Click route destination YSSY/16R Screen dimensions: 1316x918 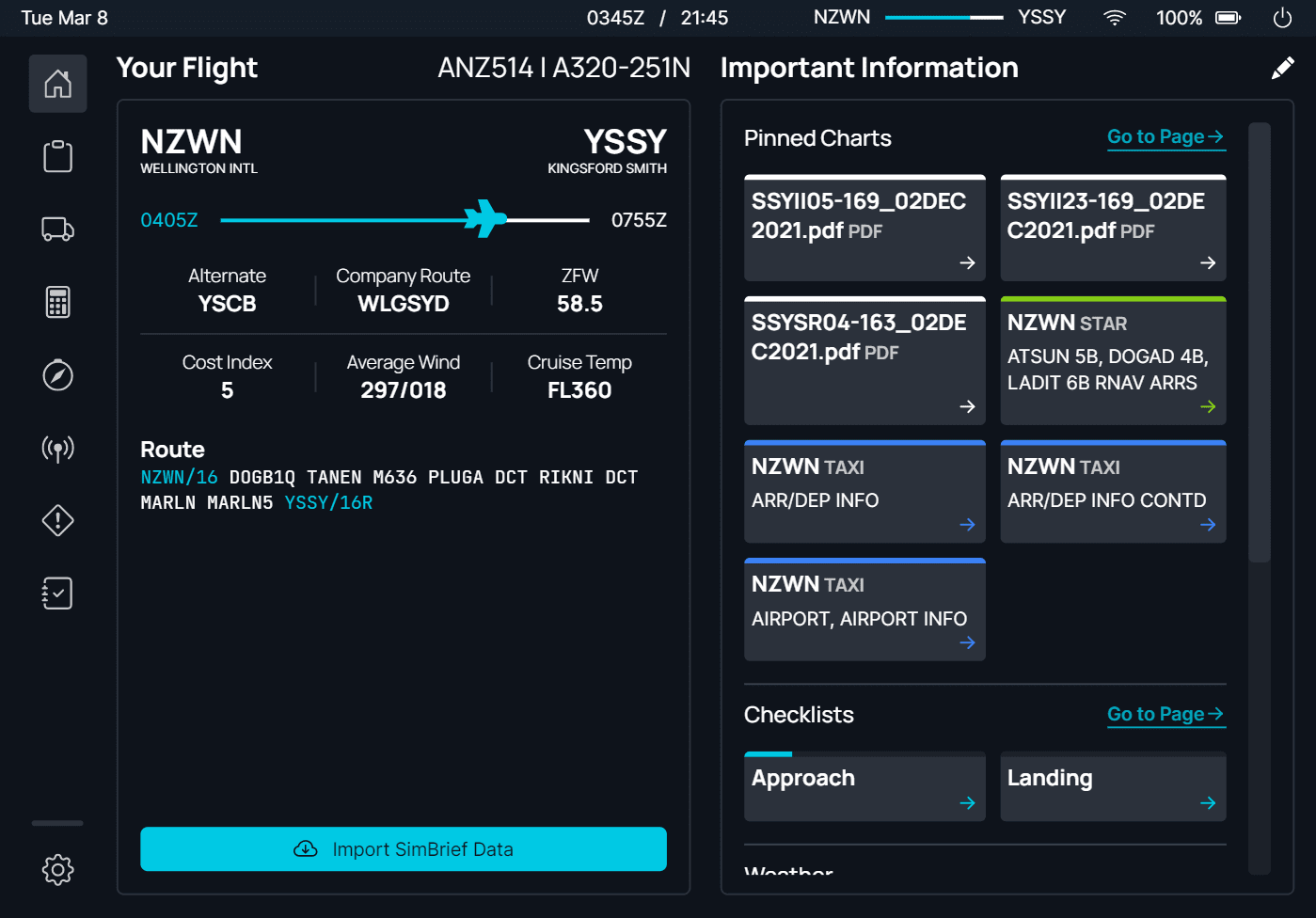coord(328,502)
